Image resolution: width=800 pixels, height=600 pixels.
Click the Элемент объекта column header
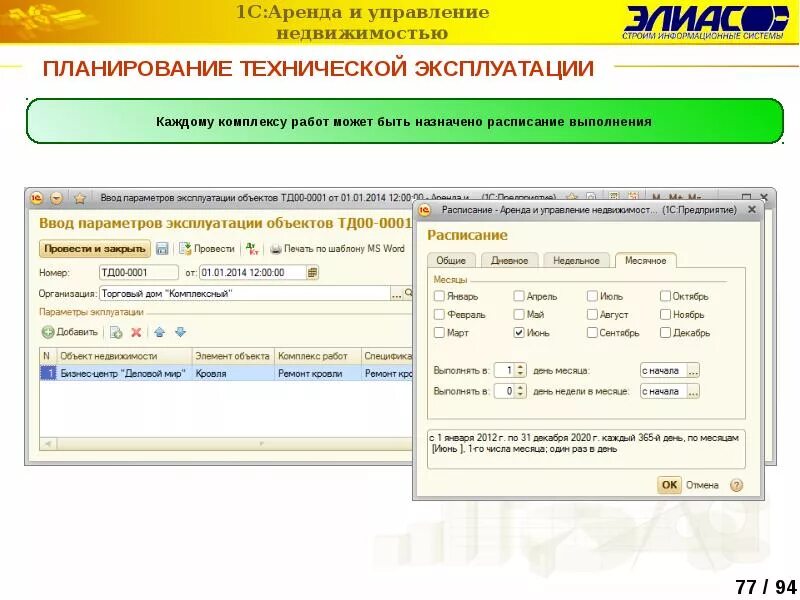coord(233,356)
